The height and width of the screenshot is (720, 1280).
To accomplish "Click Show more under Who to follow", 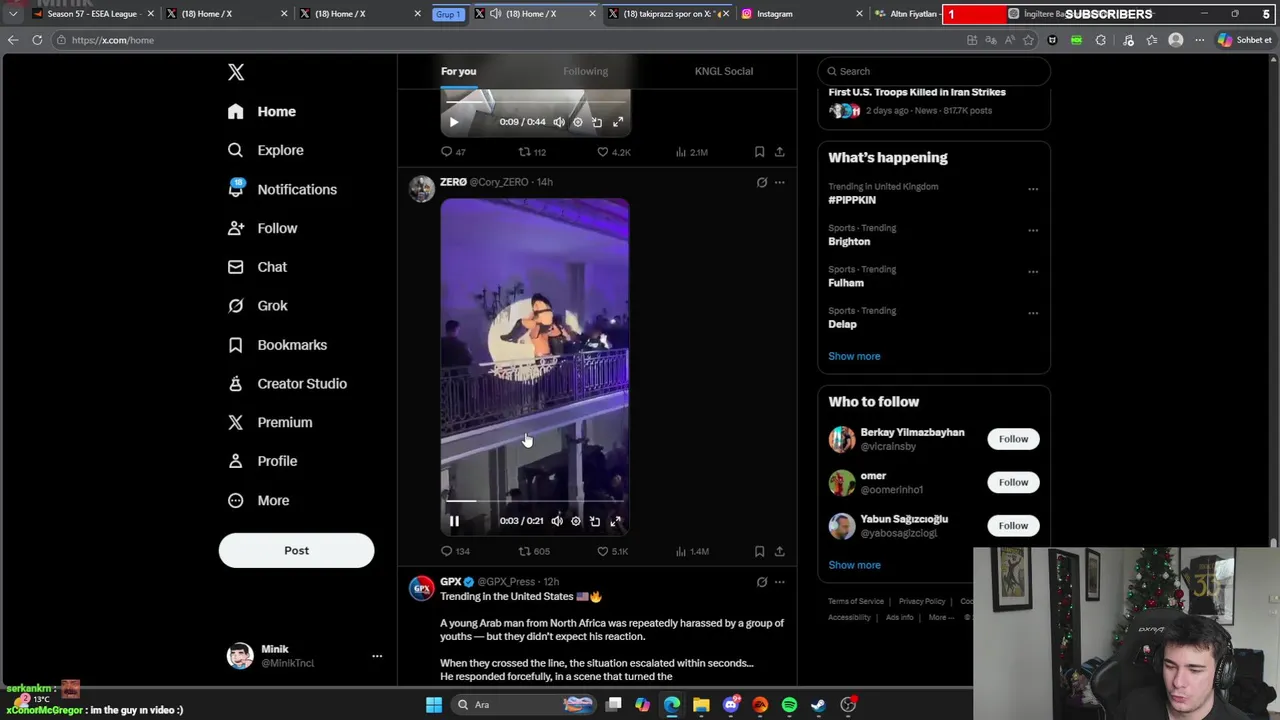I will tap(854, 565).
